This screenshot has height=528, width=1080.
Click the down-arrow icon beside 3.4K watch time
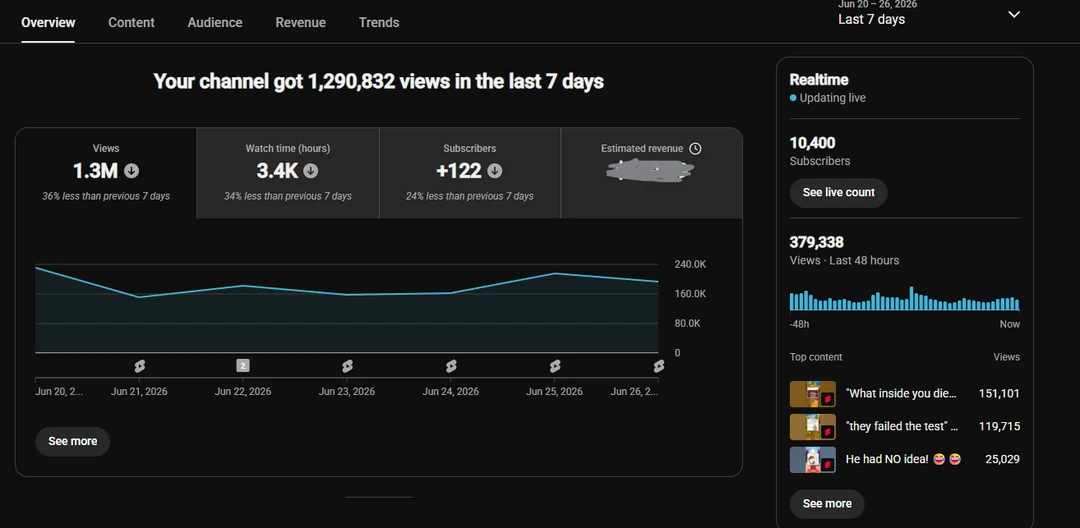311,171
